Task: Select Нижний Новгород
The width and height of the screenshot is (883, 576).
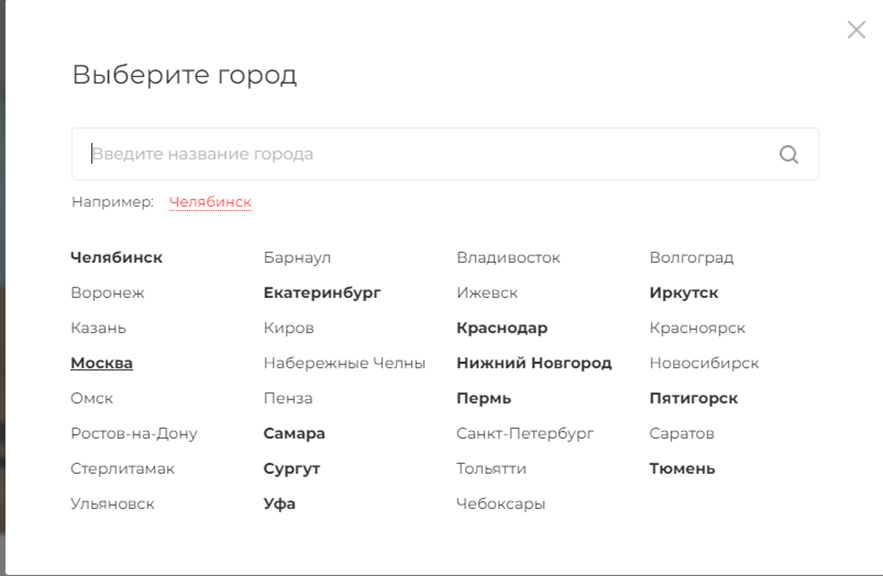Action: click(x=534, y=363)
